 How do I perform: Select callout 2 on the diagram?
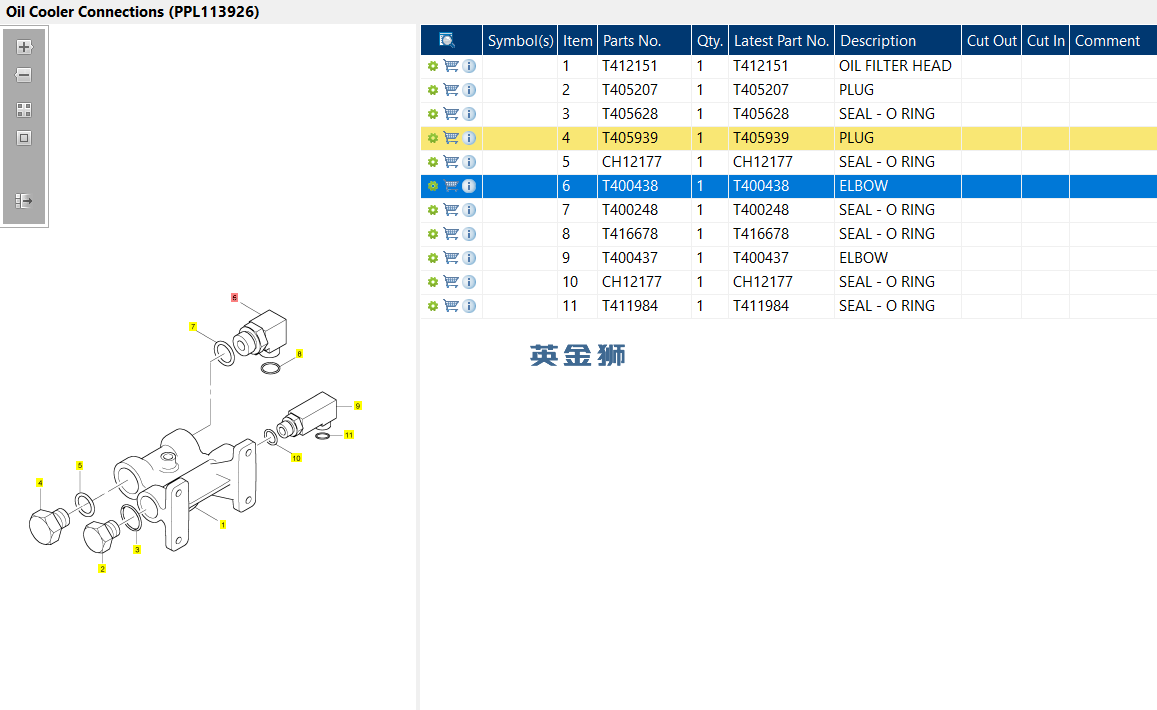point(102,568)
